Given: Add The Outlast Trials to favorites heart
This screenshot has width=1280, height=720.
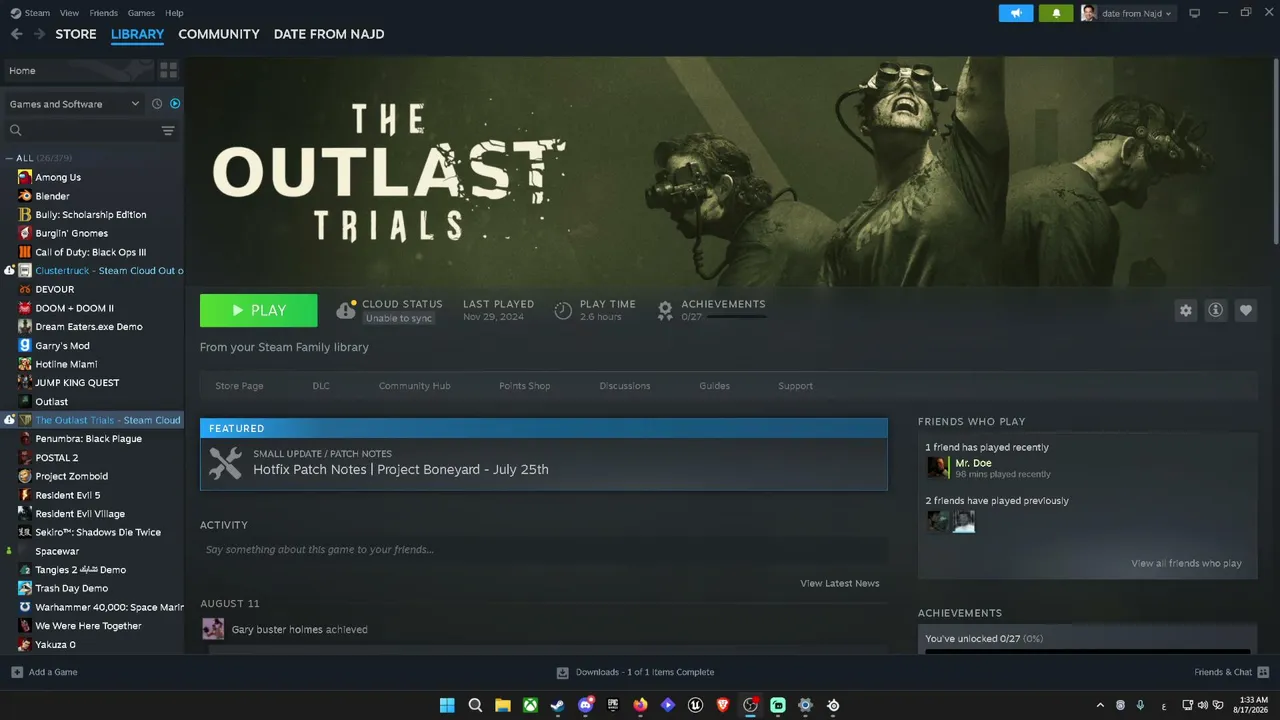Looking at the screenshot, I should click(1246, 310).
